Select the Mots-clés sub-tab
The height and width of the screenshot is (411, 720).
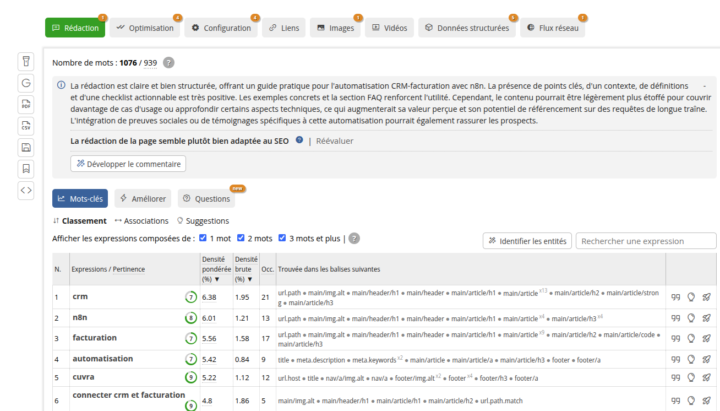coord(80,198)
